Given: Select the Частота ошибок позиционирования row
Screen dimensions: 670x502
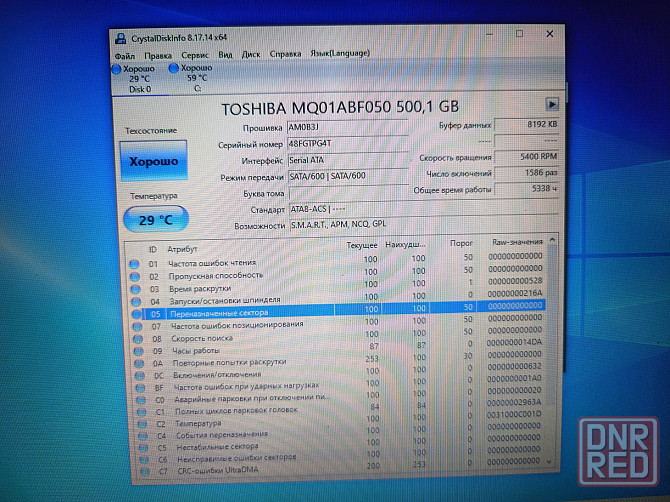Looking at the screenshot, I should click(339, 322).
